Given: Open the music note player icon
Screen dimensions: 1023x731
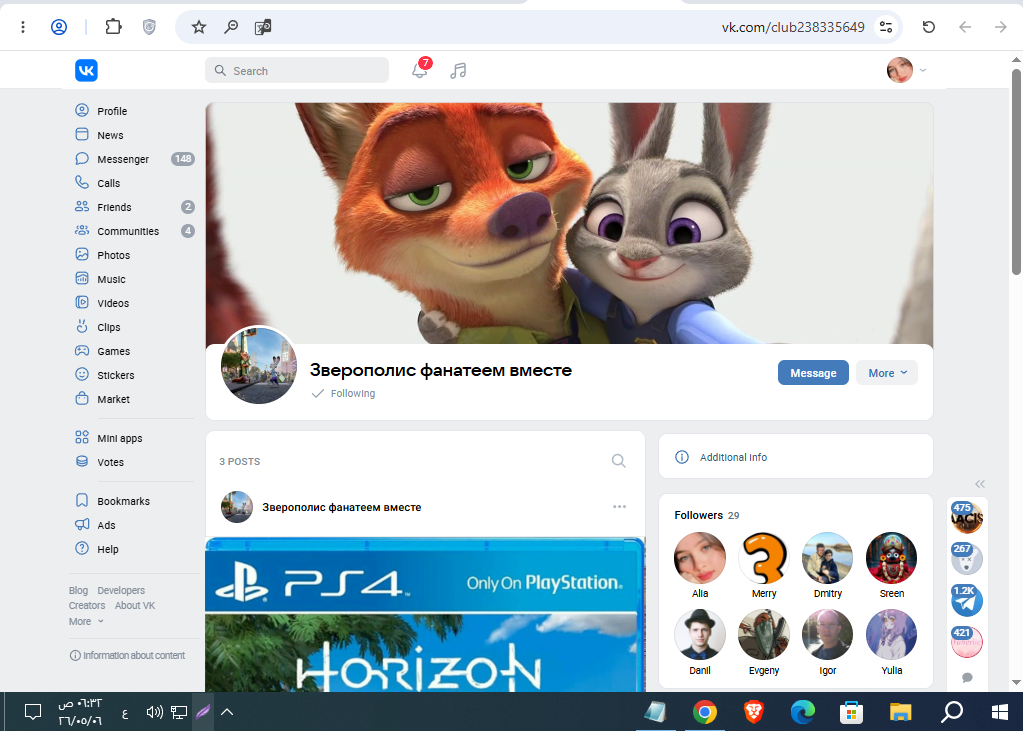Looking at the screenshot, I should (458, 70).
